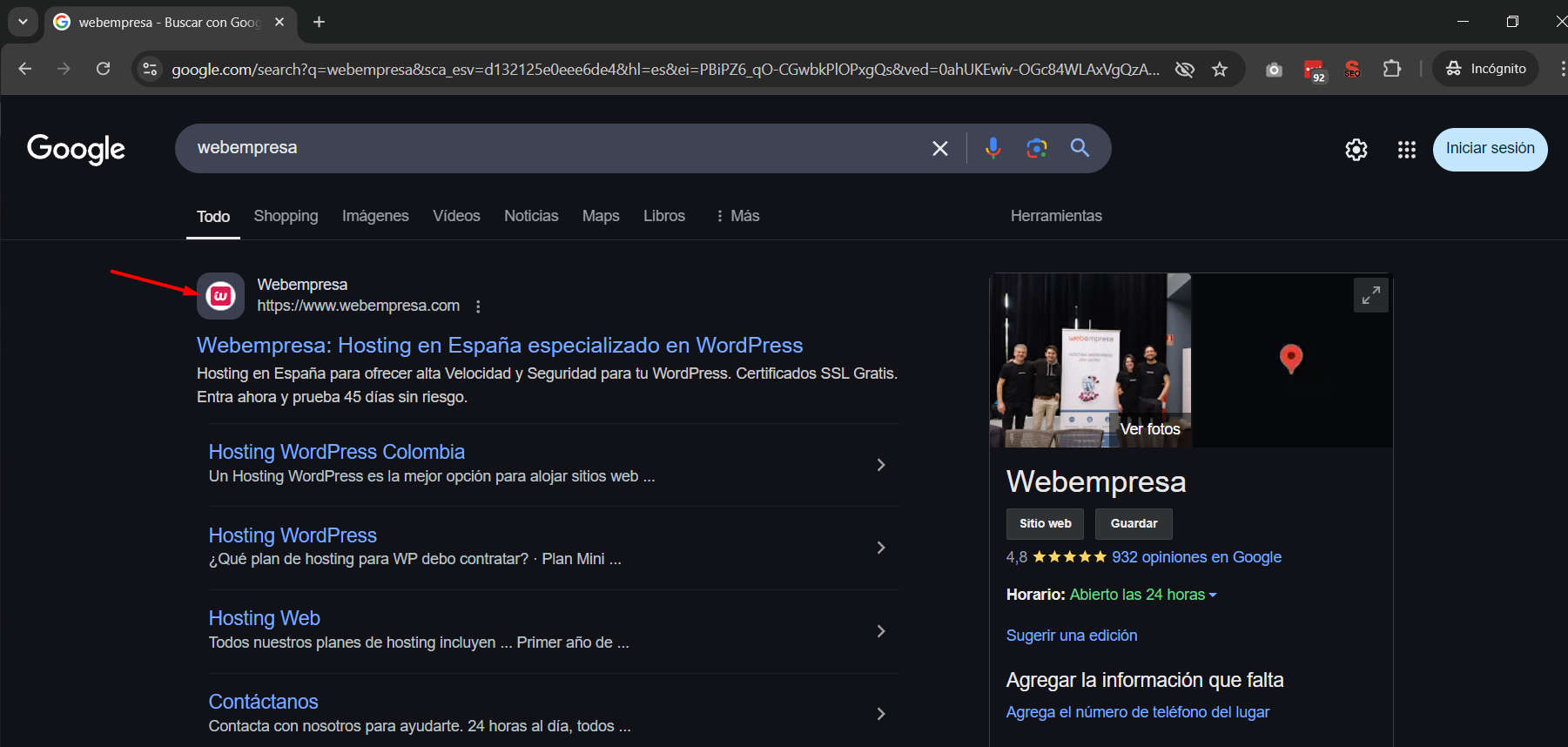Open Herramientas search tools

[x=1056, y=216]
